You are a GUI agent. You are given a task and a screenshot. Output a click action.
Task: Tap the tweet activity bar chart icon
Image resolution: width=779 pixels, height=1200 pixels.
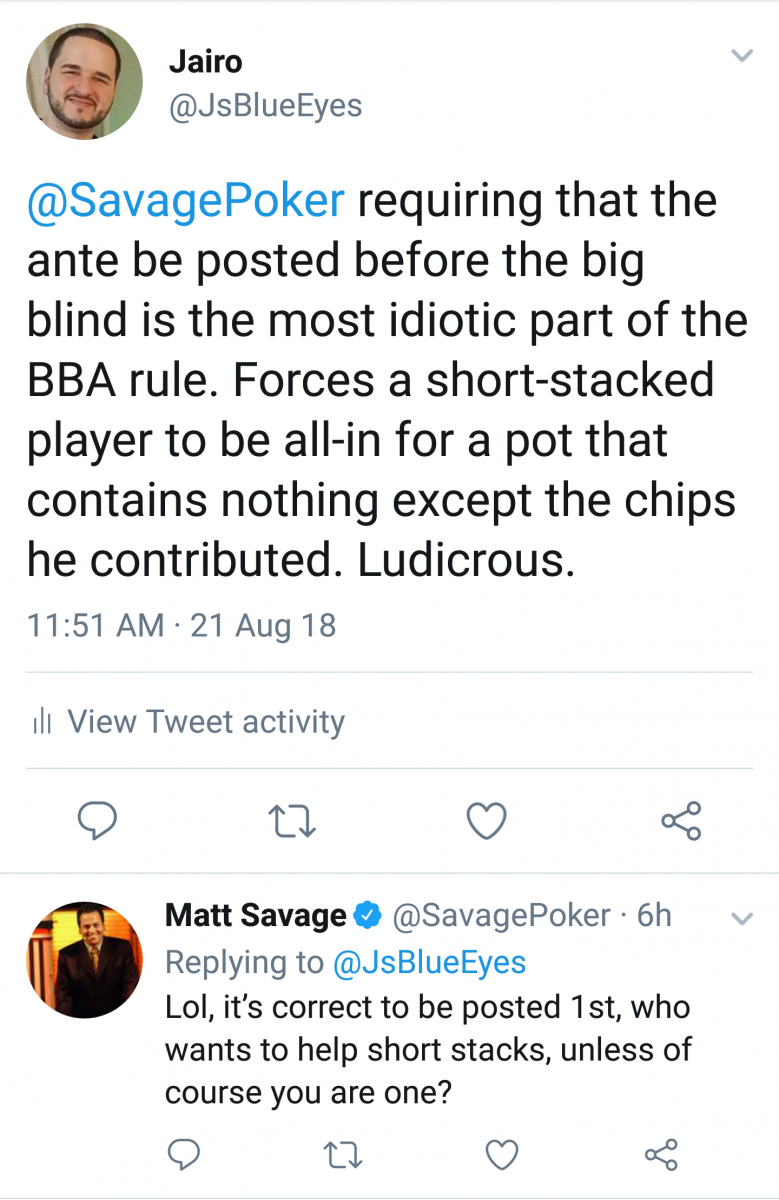(42, 722)
